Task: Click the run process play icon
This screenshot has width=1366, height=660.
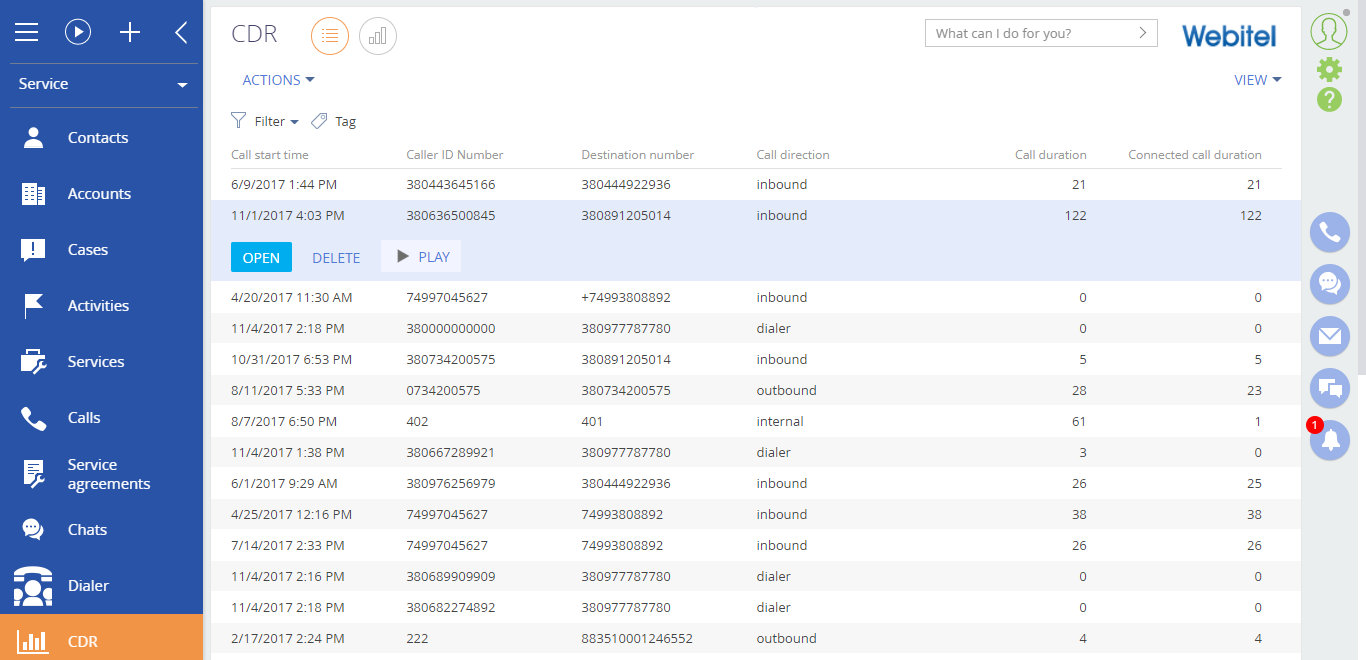Action: [78, 32]
